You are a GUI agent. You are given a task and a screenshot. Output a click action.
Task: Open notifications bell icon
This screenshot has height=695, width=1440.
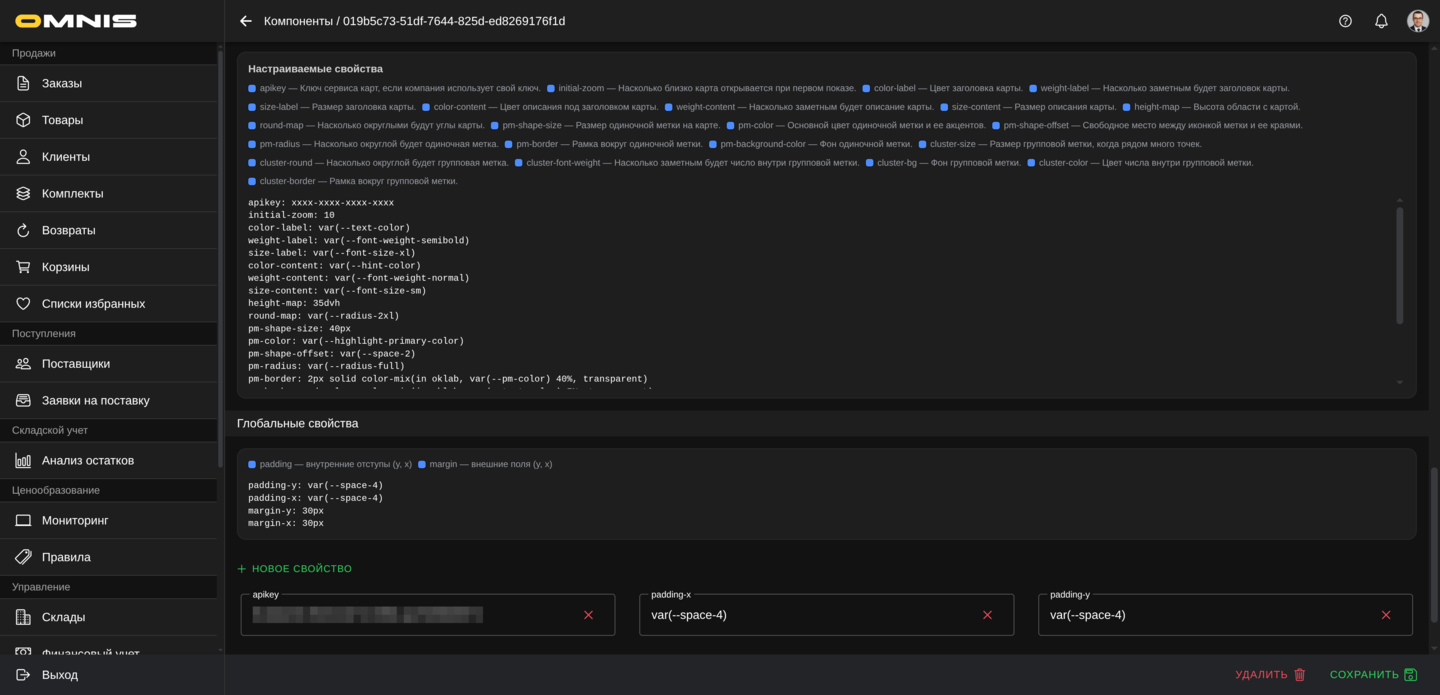pos(1381,21)
